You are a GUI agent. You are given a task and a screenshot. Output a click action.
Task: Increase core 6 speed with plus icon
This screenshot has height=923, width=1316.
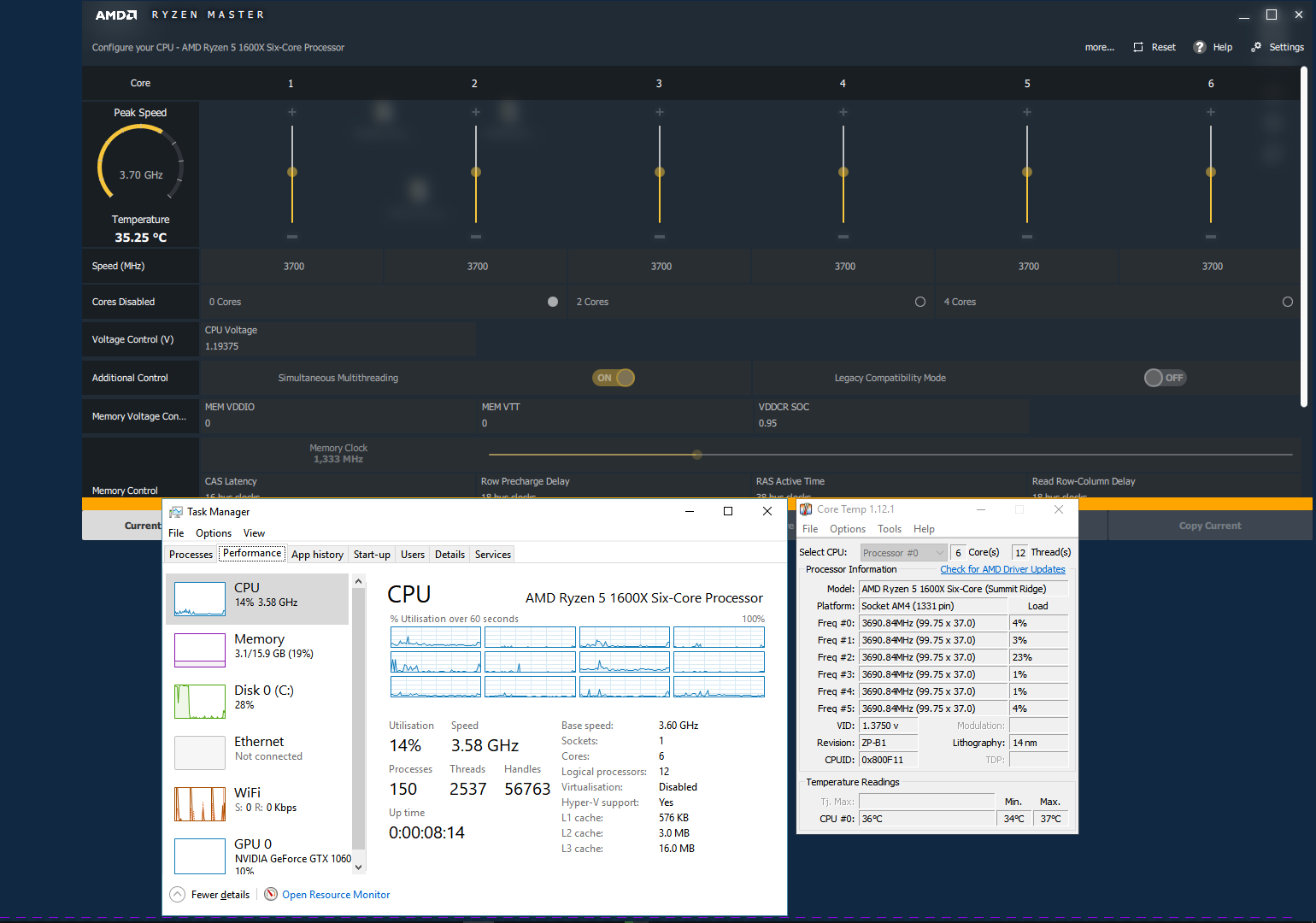tap(1211, 112)
